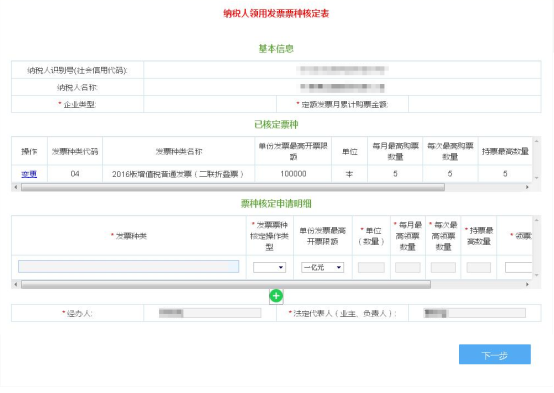This screenshot has height=393, width=554.
Task: Click the up scroll arrow of 票种核定申请明细 table
Action: tap(536, 220)
